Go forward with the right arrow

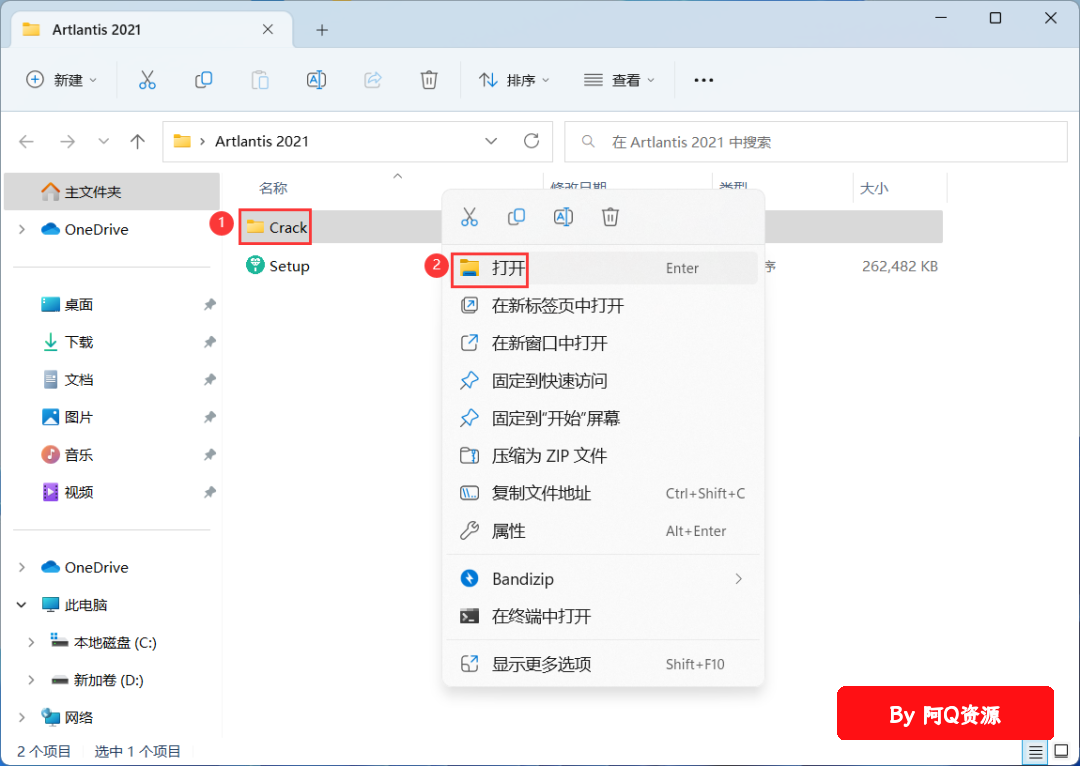[x=67, y=142]
